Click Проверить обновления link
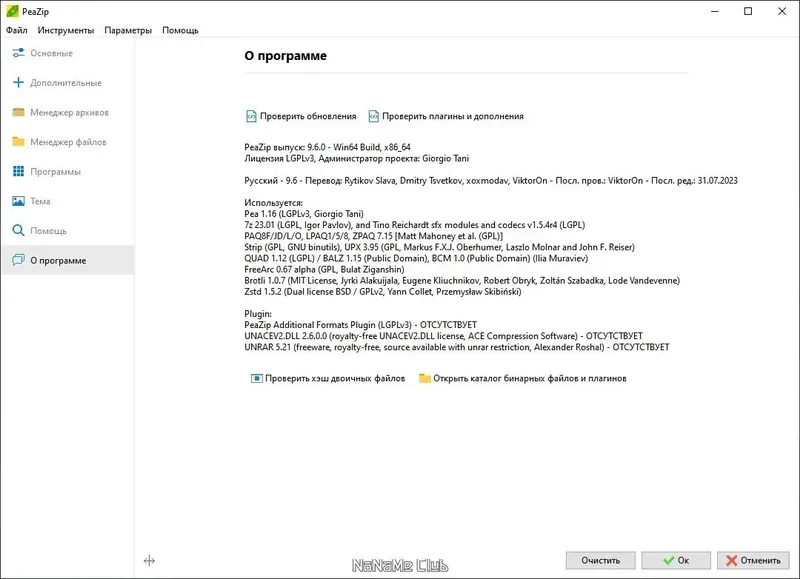This screenshot has height=579, width=800. [307, 116]
